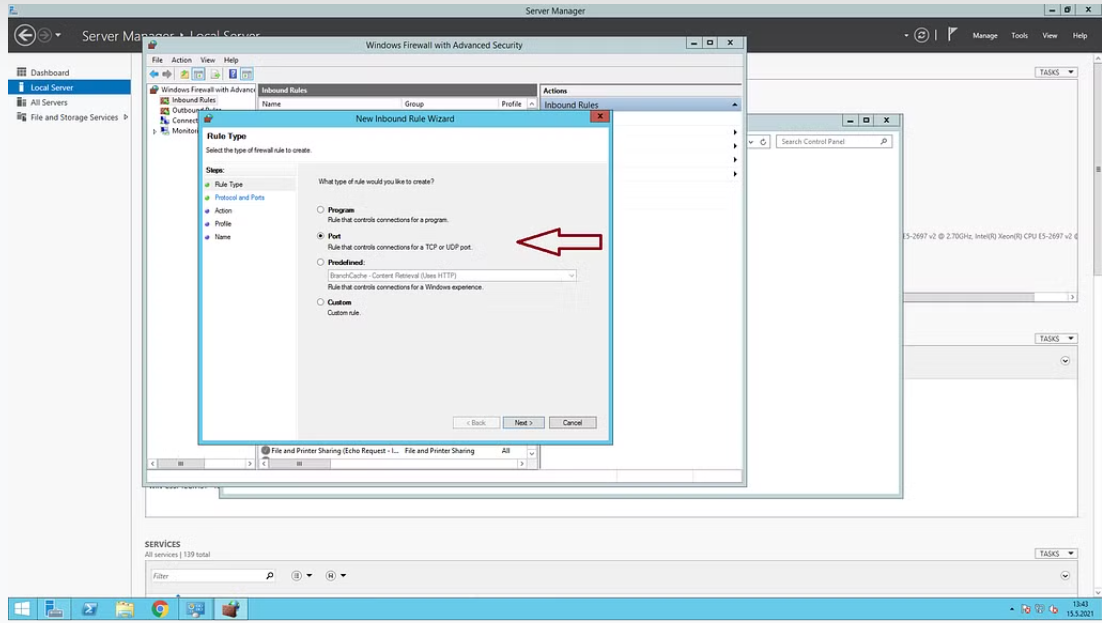Click the firewall toolbar Help icon

tap(233, 74)
